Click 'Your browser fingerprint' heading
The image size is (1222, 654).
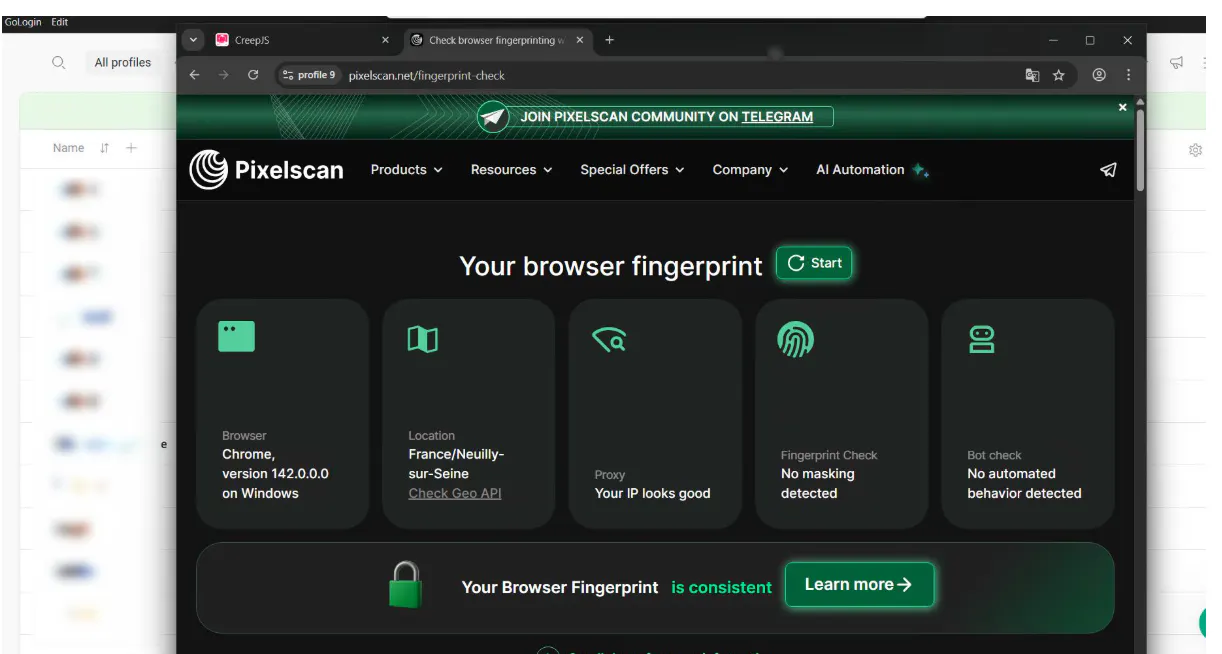611,266
